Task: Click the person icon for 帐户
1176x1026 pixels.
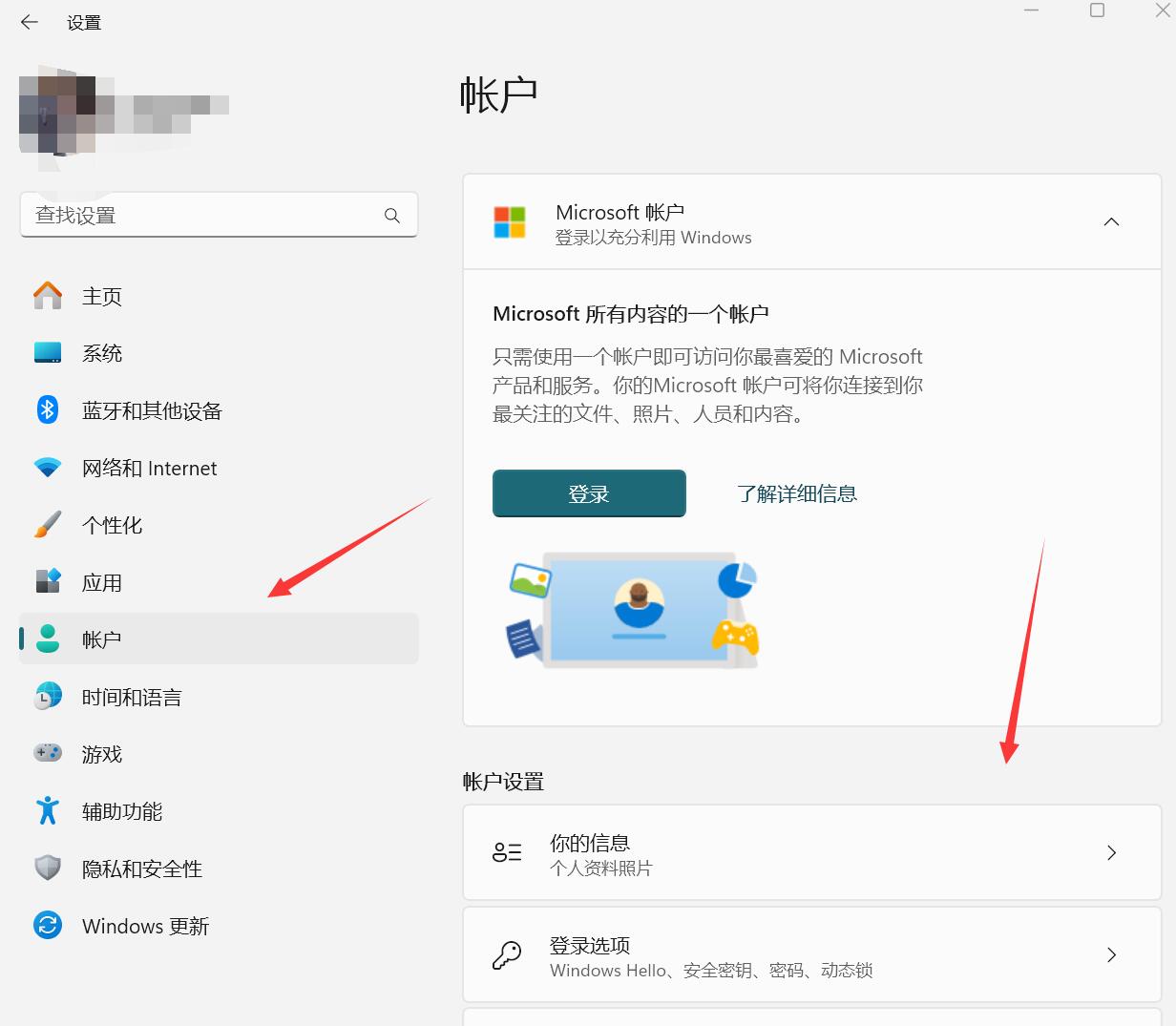Action: coord(48,639)
